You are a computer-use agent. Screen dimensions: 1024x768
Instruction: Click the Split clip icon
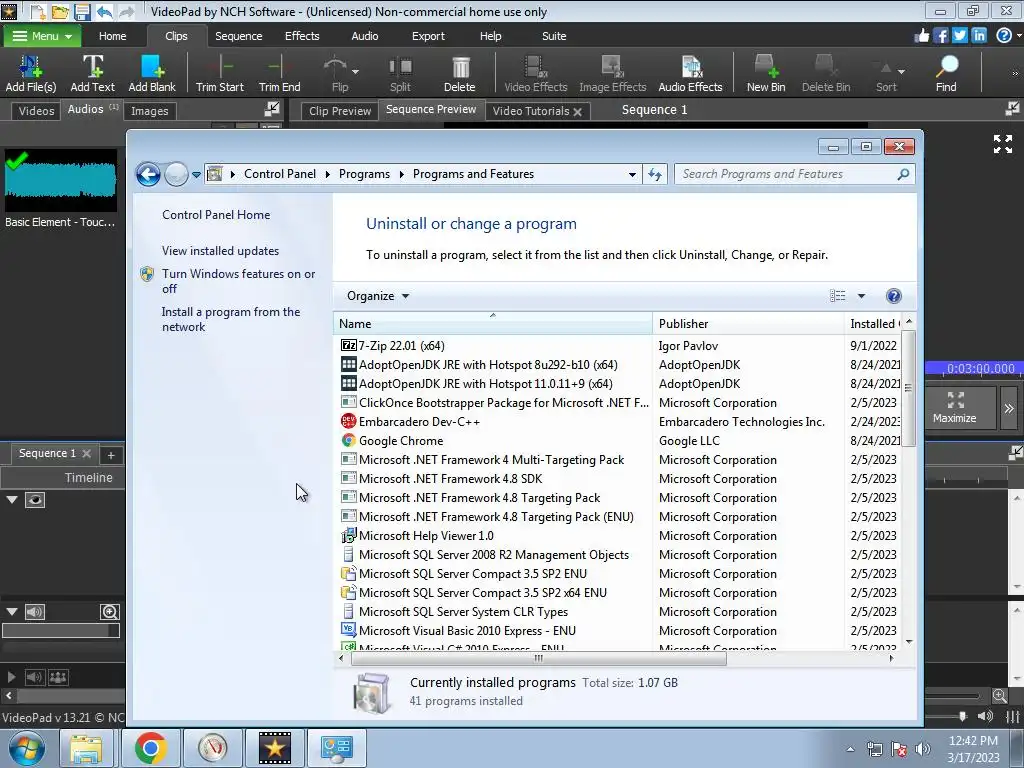tap(400, 73)
